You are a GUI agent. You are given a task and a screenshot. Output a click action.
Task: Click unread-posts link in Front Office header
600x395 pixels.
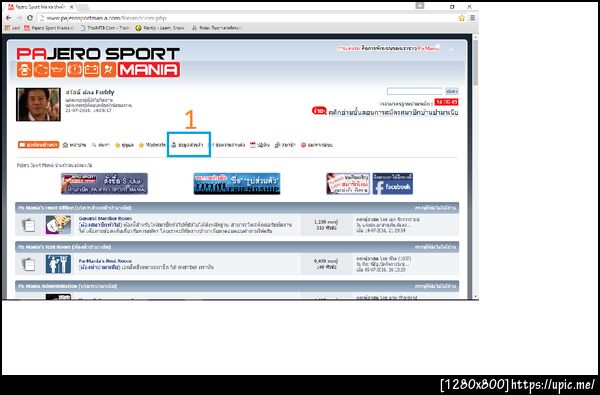(x=435, y=208)
